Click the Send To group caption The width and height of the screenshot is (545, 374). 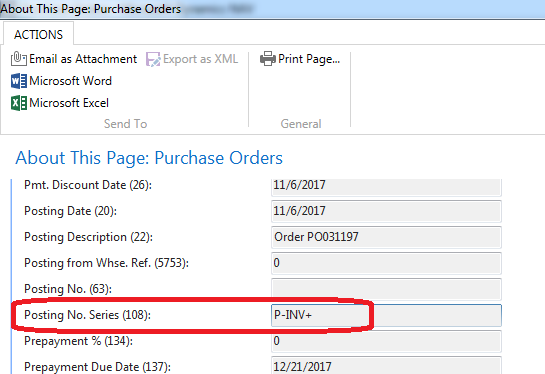(x=125, y=124)
